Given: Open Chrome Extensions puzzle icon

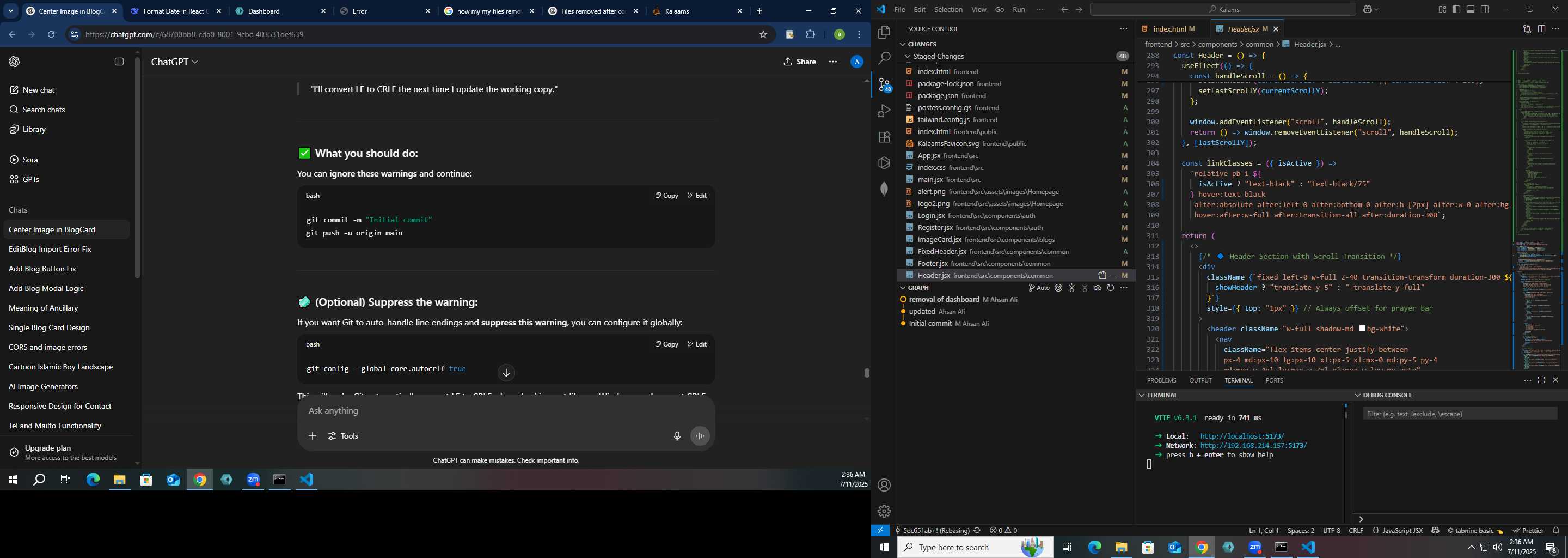Looking at the screenshot, I should pos(810,35).
